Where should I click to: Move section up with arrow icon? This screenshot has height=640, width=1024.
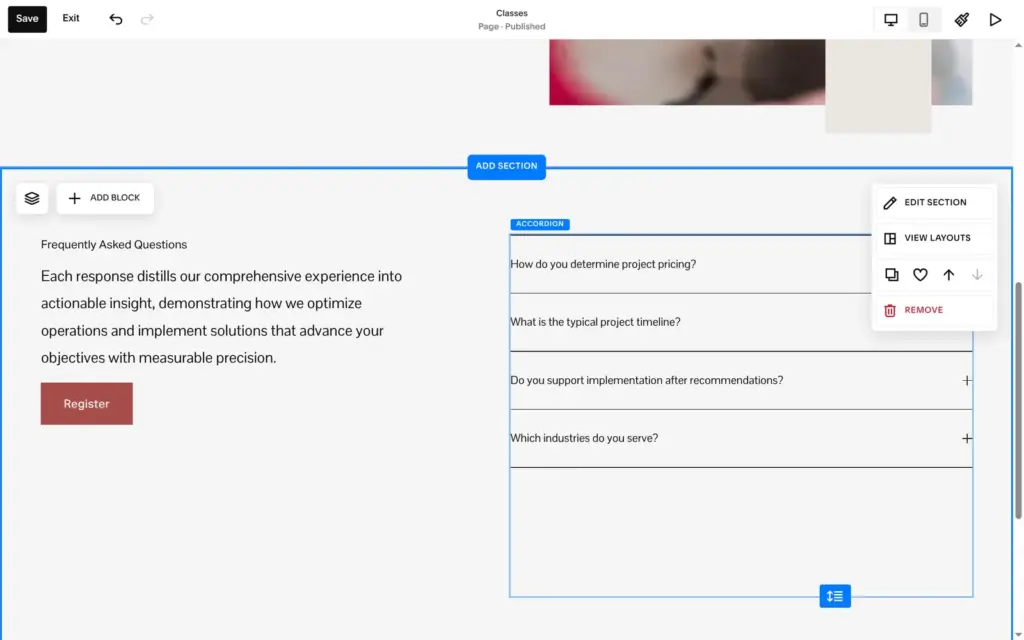(949, 275)
